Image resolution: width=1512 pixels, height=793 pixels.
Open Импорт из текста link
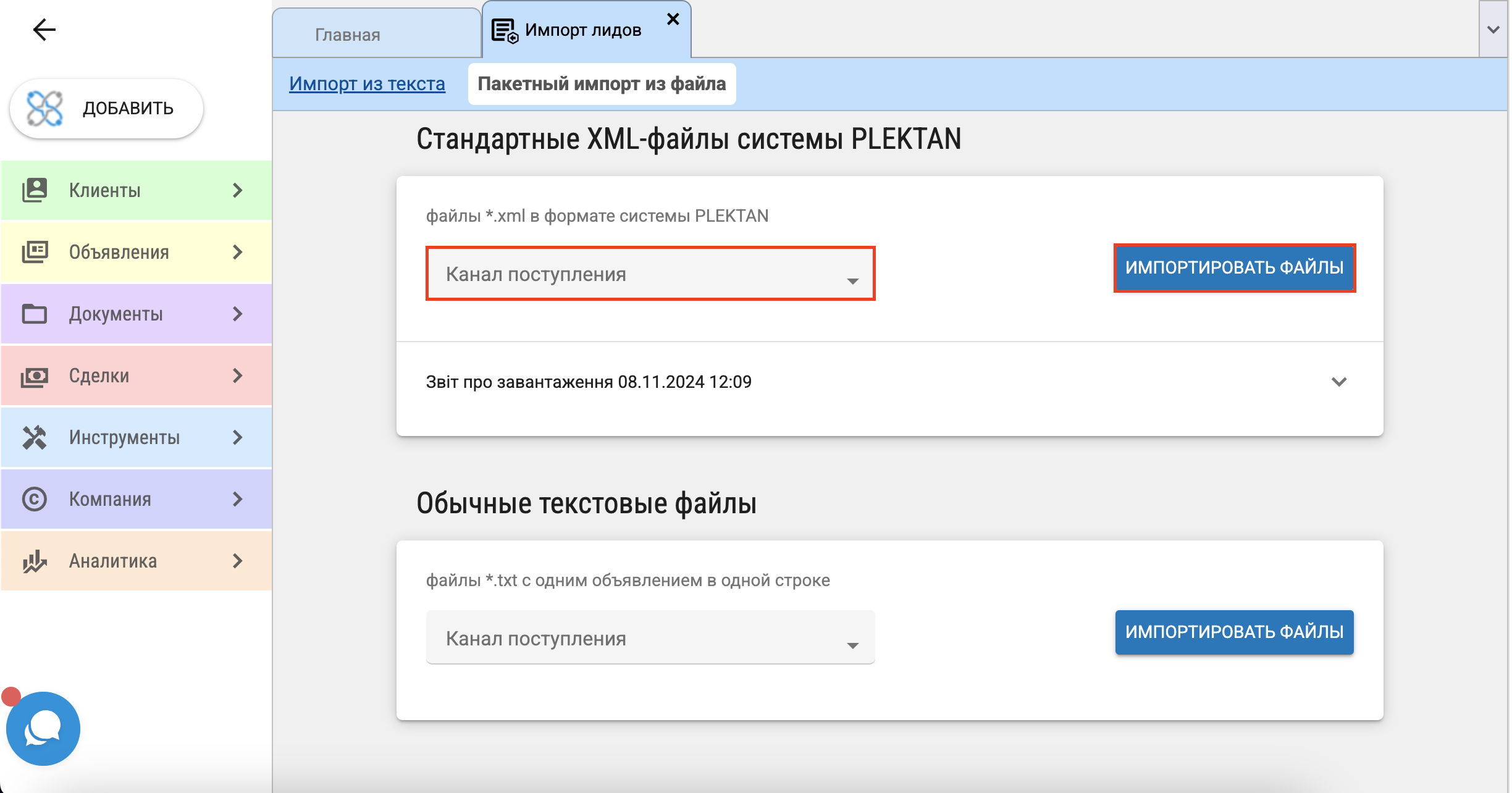pos(367,83)
